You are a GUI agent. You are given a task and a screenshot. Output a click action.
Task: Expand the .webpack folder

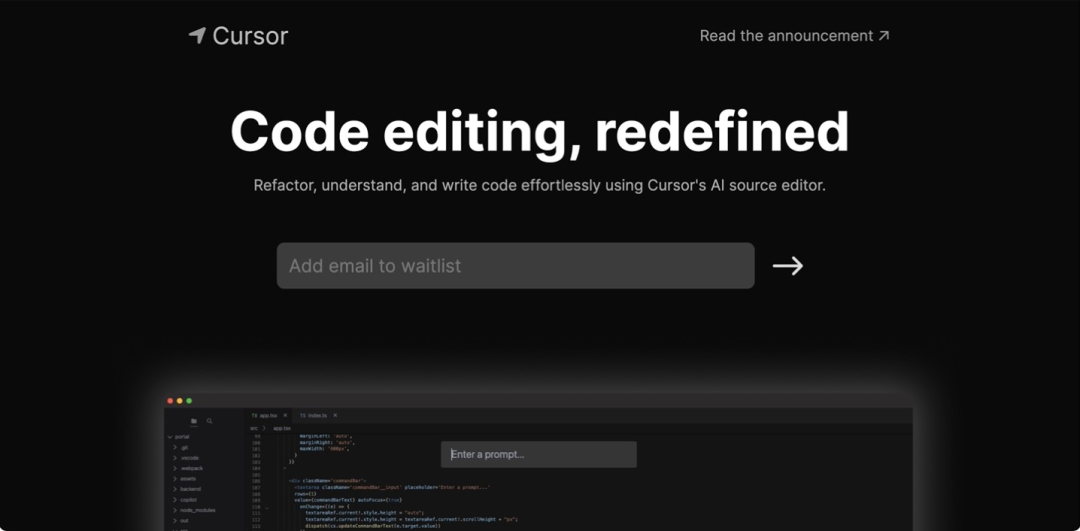pyautogui.click(x=187, y=468)
